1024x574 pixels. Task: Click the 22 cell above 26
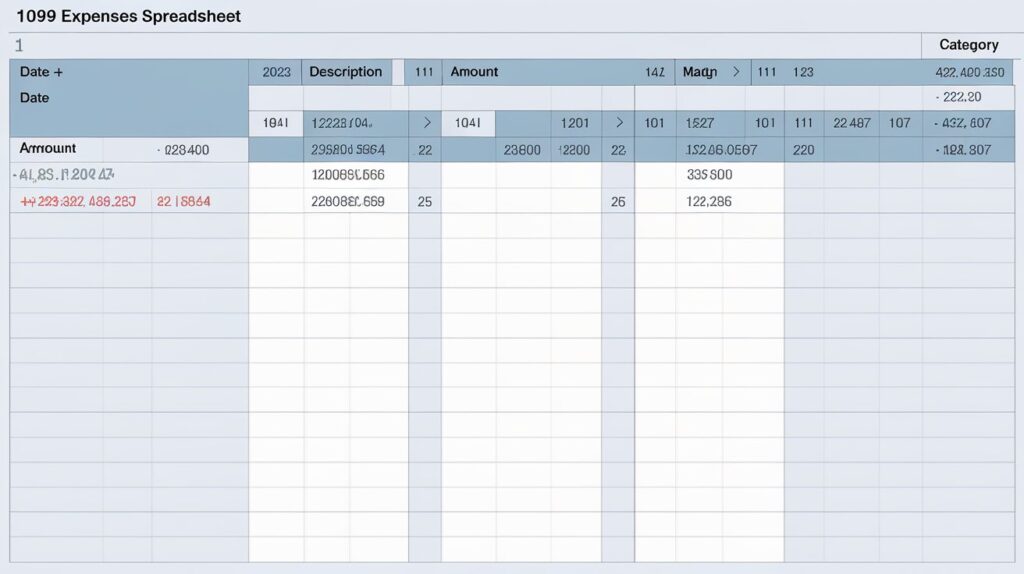pos(618,150)
